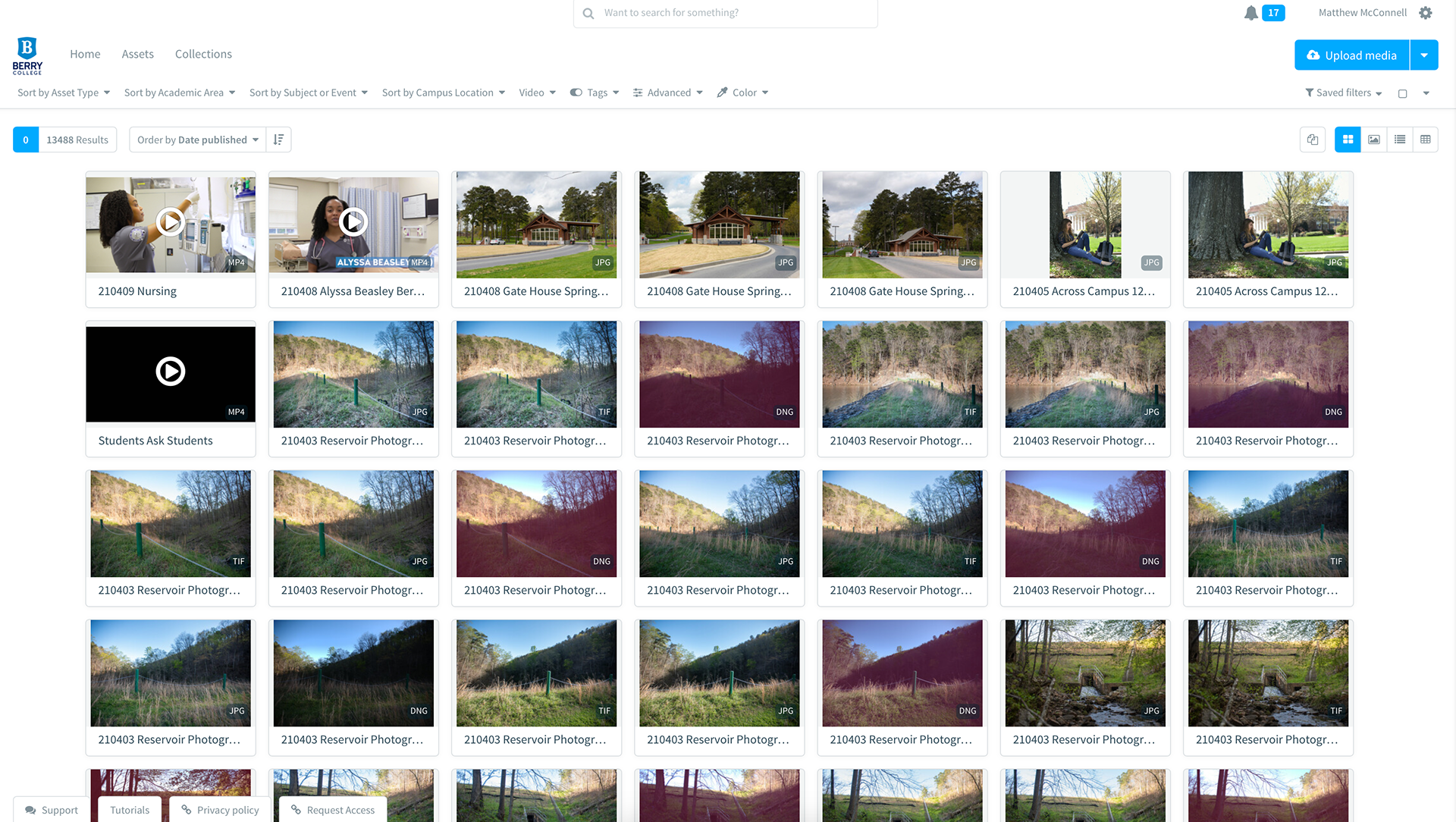1456x822 pixels.
Task: Play the Alyssa Beasley video
Action: point(353,221)
